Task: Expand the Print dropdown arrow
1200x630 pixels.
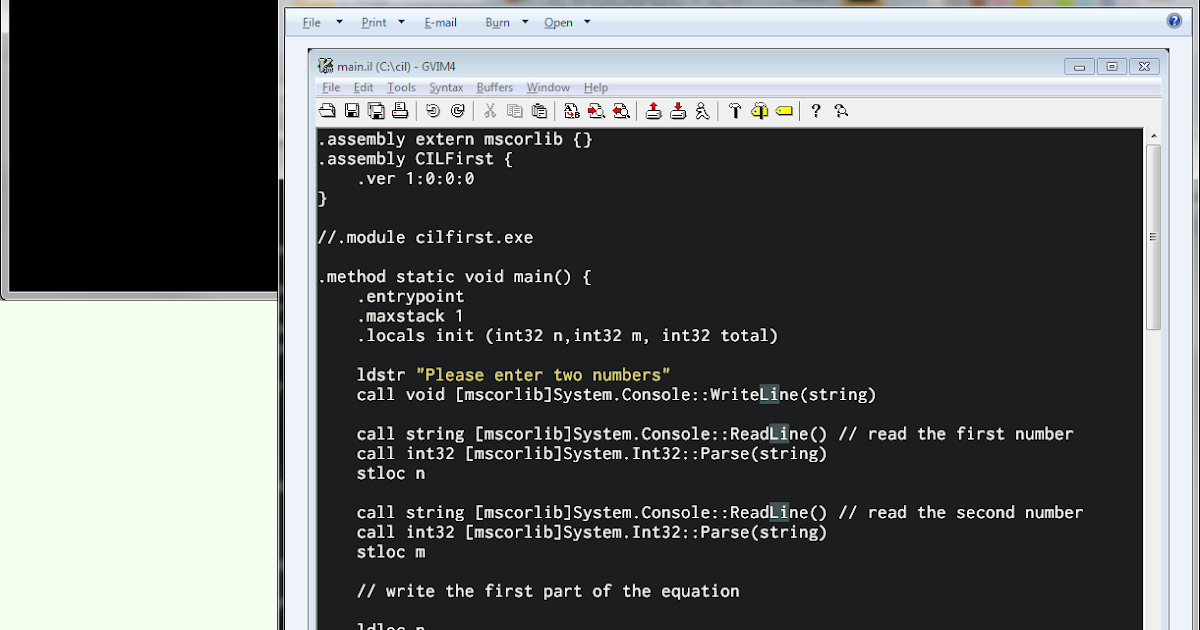Action: tap(401, 21)
